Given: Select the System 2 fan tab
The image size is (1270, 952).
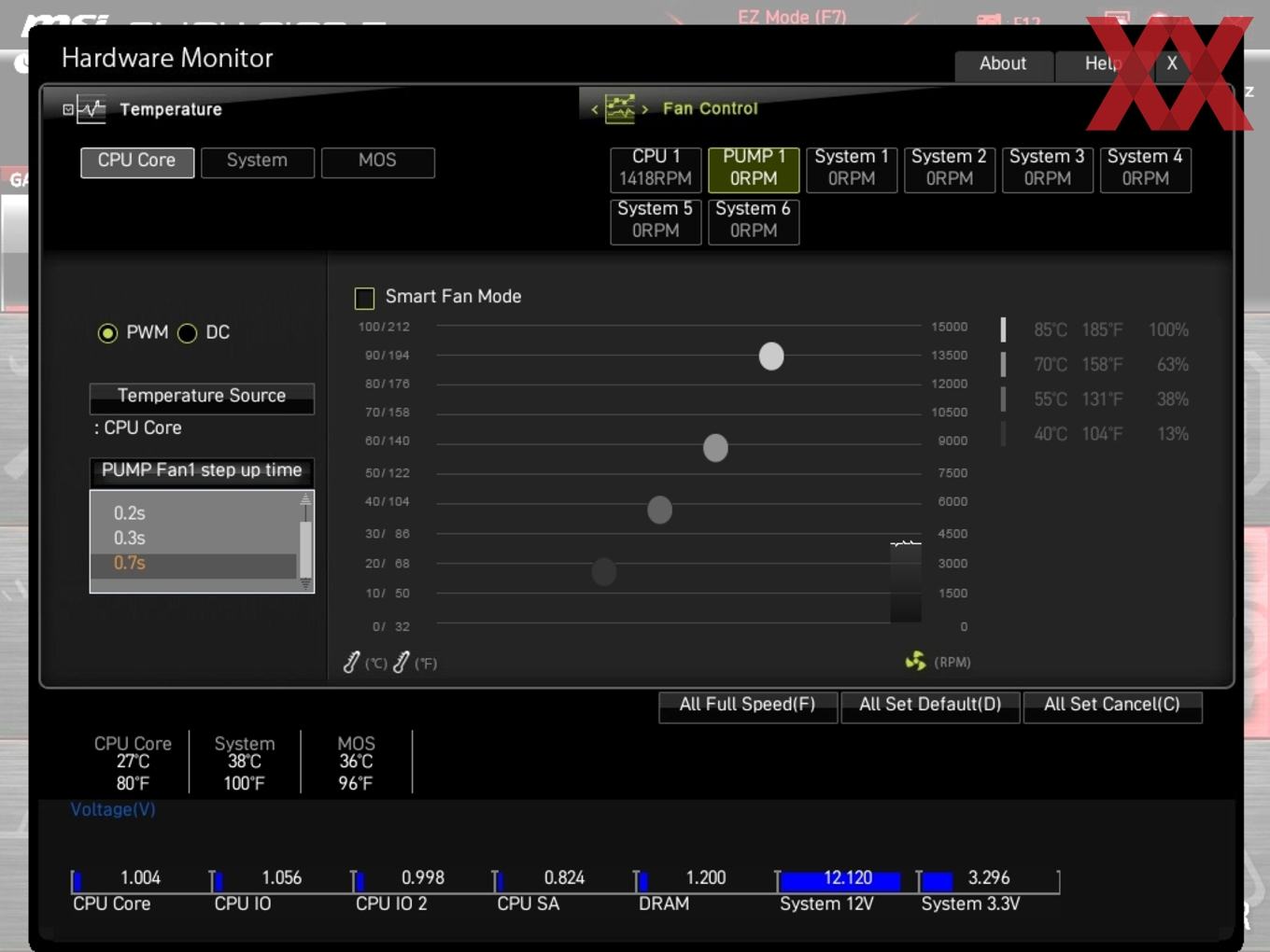Looking at the screenshot, I should (x=950, y=169).
